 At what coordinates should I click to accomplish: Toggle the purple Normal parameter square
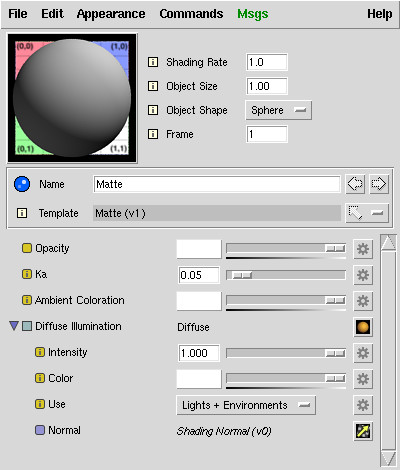[x=40, y=430]
